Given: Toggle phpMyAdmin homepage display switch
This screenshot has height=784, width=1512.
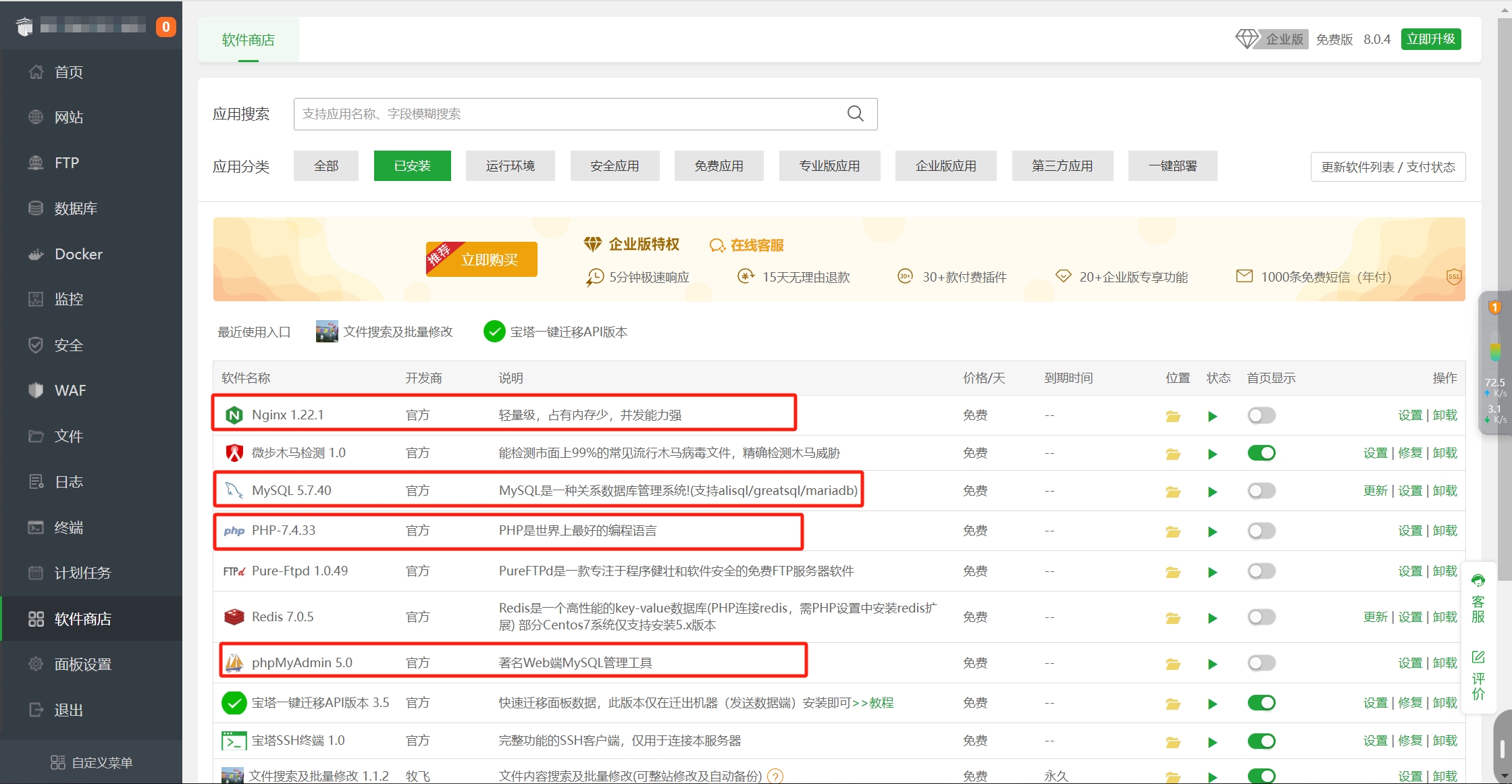Looking at the screenshot, I should coord(1261,663).
